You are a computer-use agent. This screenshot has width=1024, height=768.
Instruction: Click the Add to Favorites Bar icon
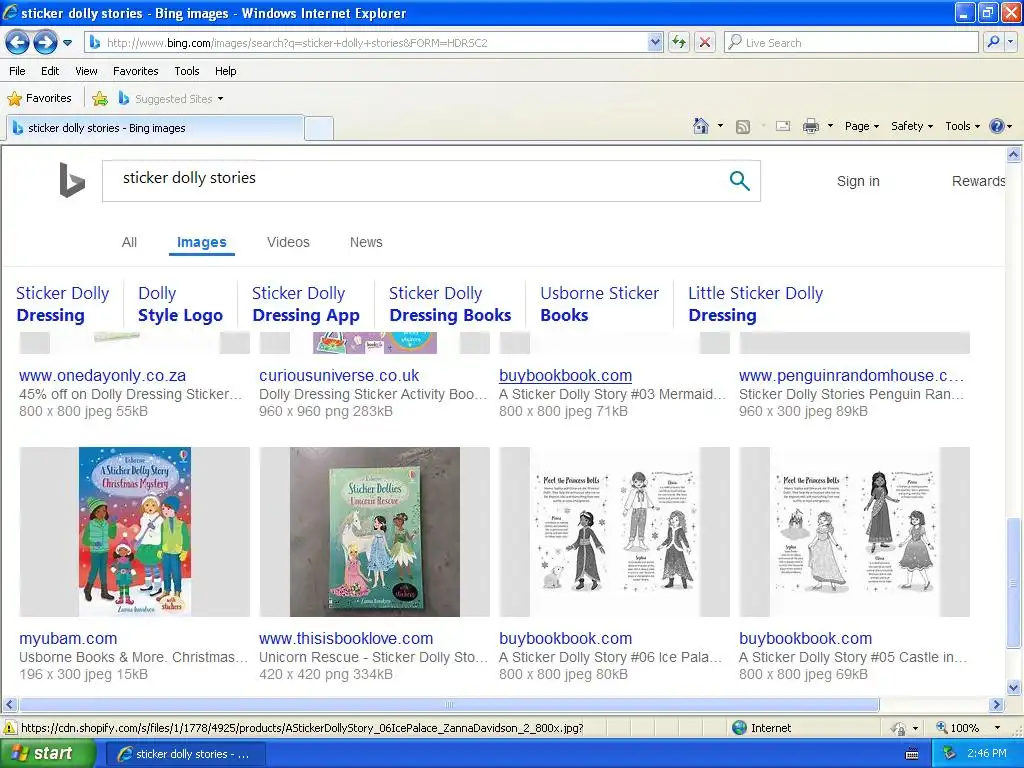(x=100, y=99)
